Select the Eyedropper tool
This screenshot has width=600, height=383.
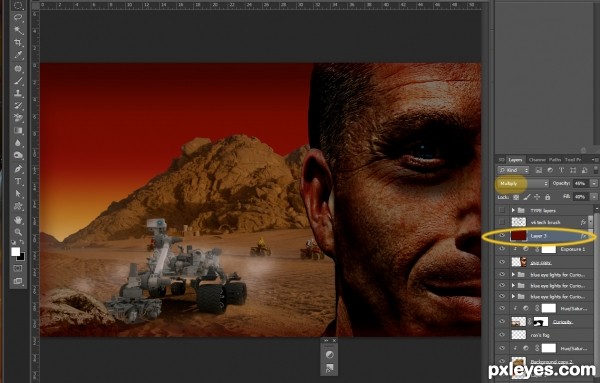click(18, 55)
